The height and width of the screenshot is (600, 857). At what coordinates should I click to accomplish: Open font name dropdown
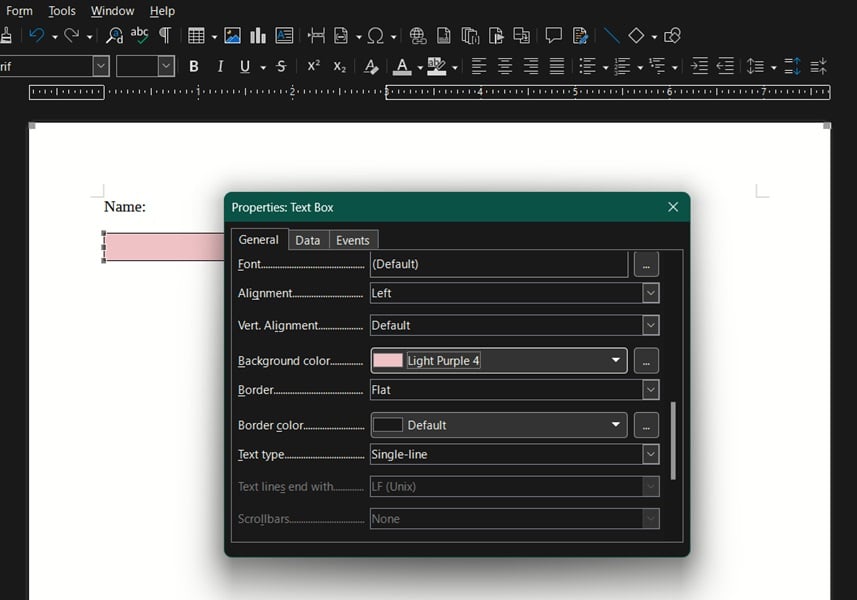[101, 66]
